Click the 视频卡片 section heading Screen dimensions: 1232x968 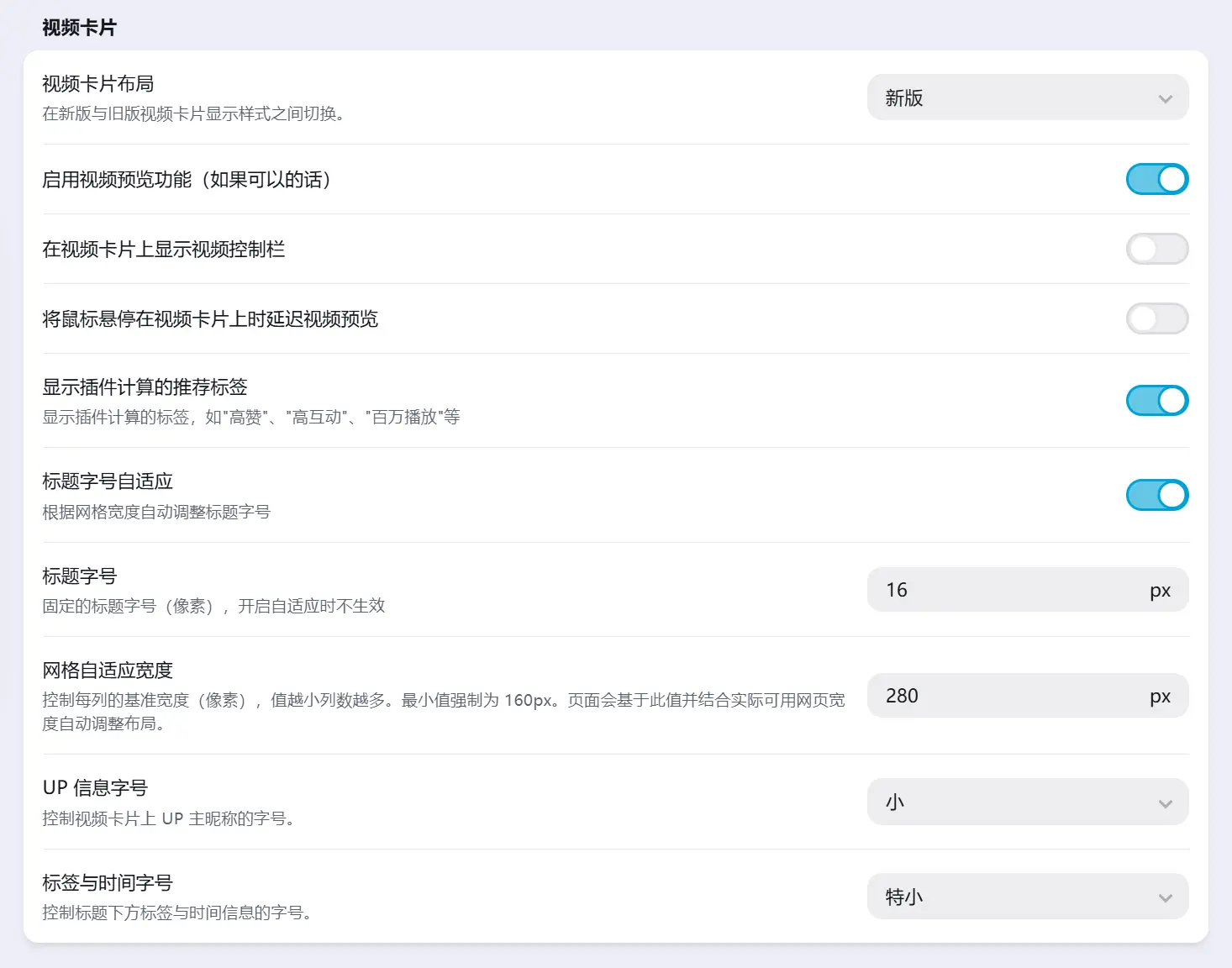79,28
